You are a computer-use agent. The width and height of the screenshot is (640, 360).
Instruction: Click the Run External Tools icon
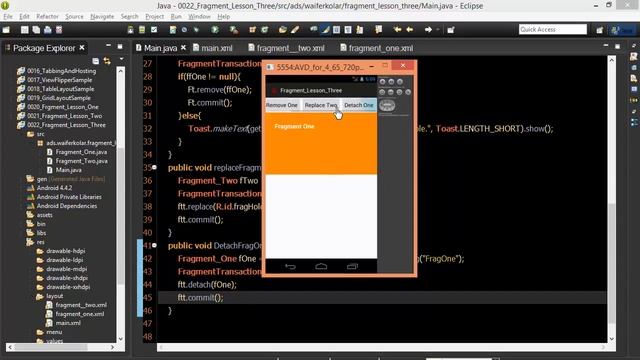(234, 30)
